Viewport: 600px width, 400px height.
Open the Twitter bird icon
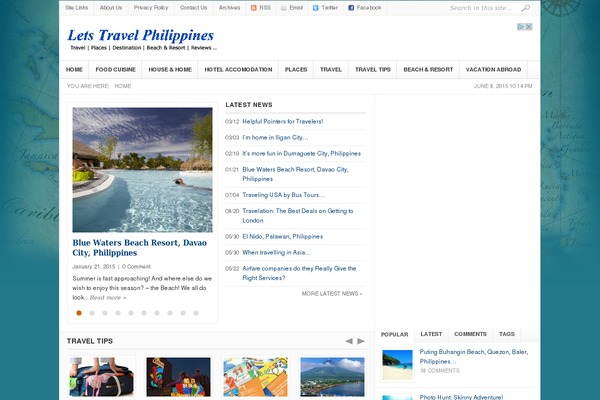click(316, 8)
